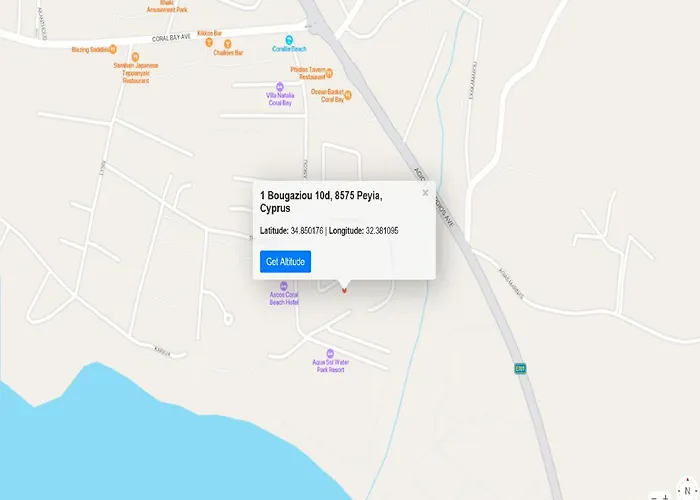700x500 pixels.
Task: Click the Corallia Beach marker icon
Action: click(x=290, y=39)
